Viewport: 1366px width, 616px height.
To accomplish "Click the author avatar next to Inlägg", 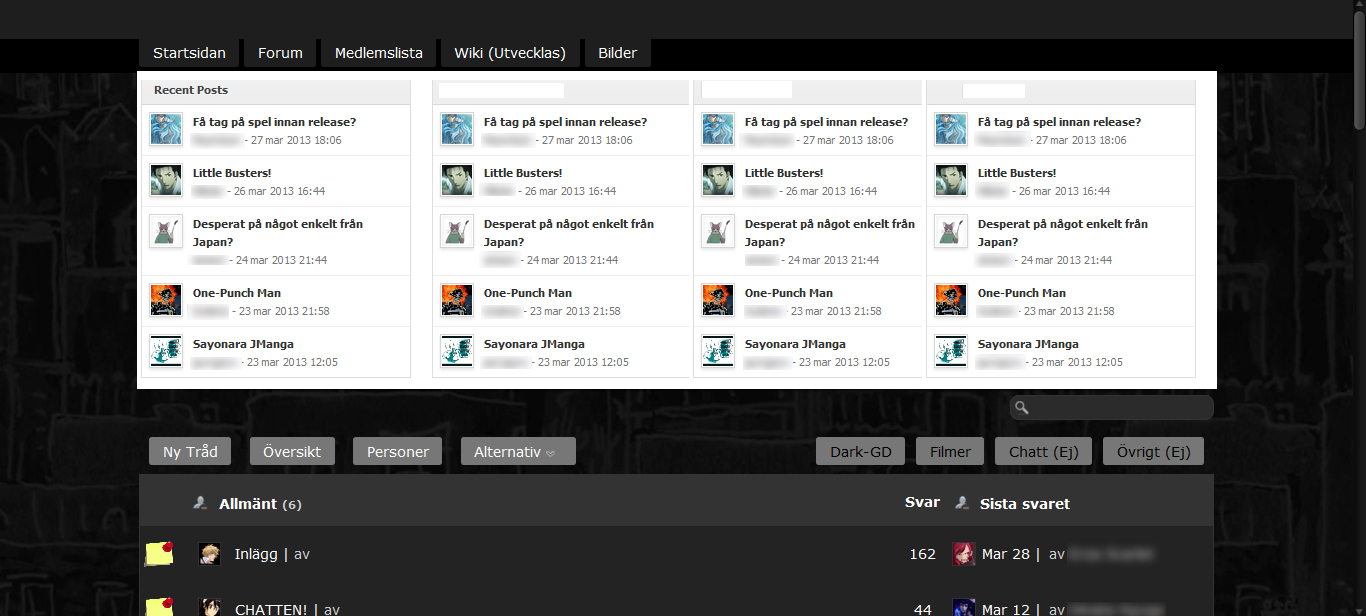I will click(210, 554).
